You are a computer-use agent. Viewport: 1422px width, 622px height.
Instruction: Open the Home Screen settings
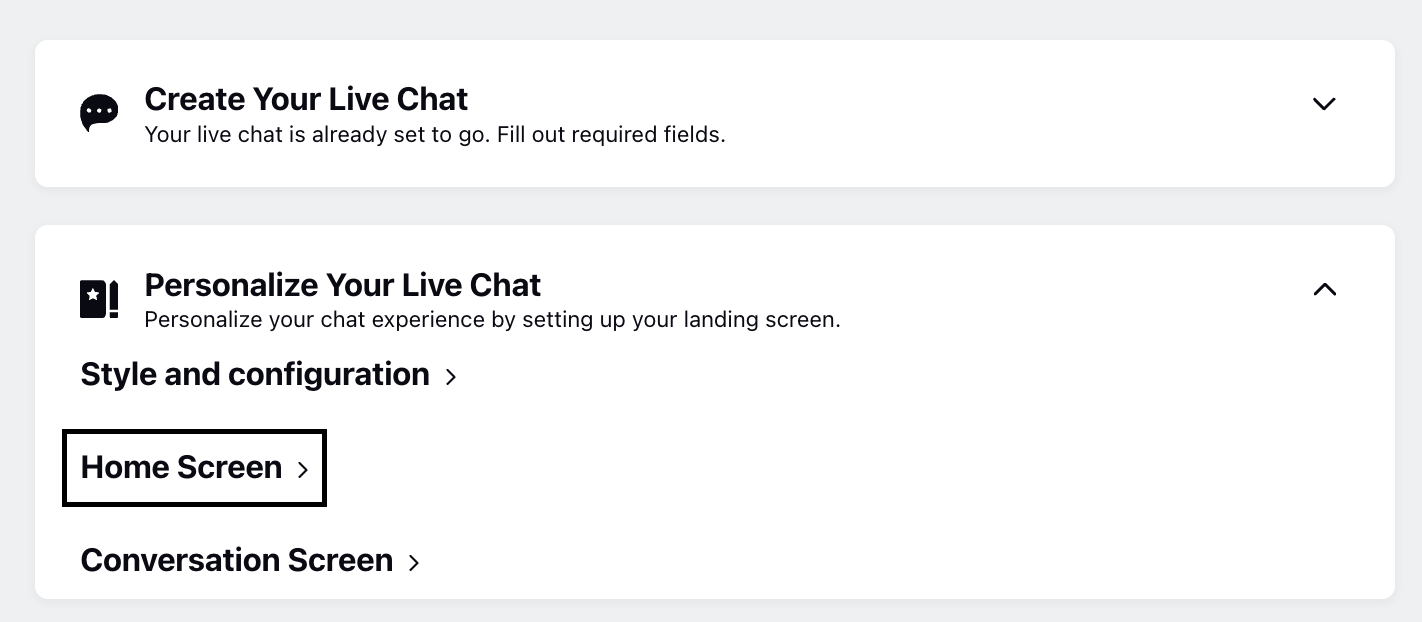[x=195, y=467]
